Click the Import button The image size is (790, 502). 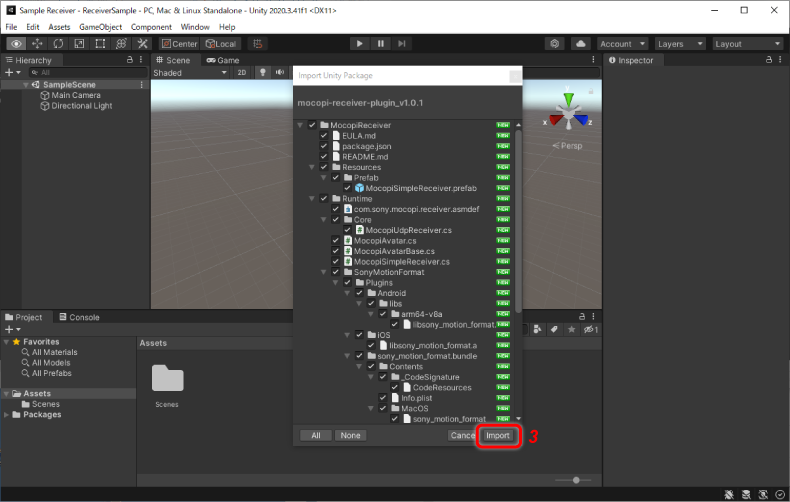pyautogui.click(x=497, y=436)
